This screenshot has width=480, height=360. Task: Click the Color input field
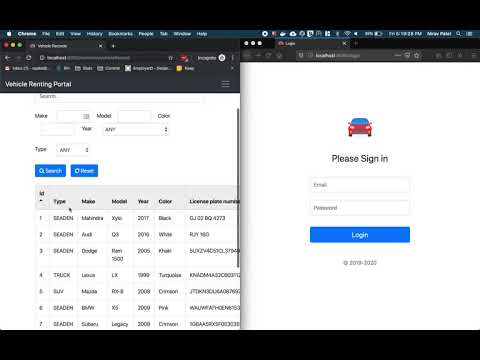[x=57, y=129]
